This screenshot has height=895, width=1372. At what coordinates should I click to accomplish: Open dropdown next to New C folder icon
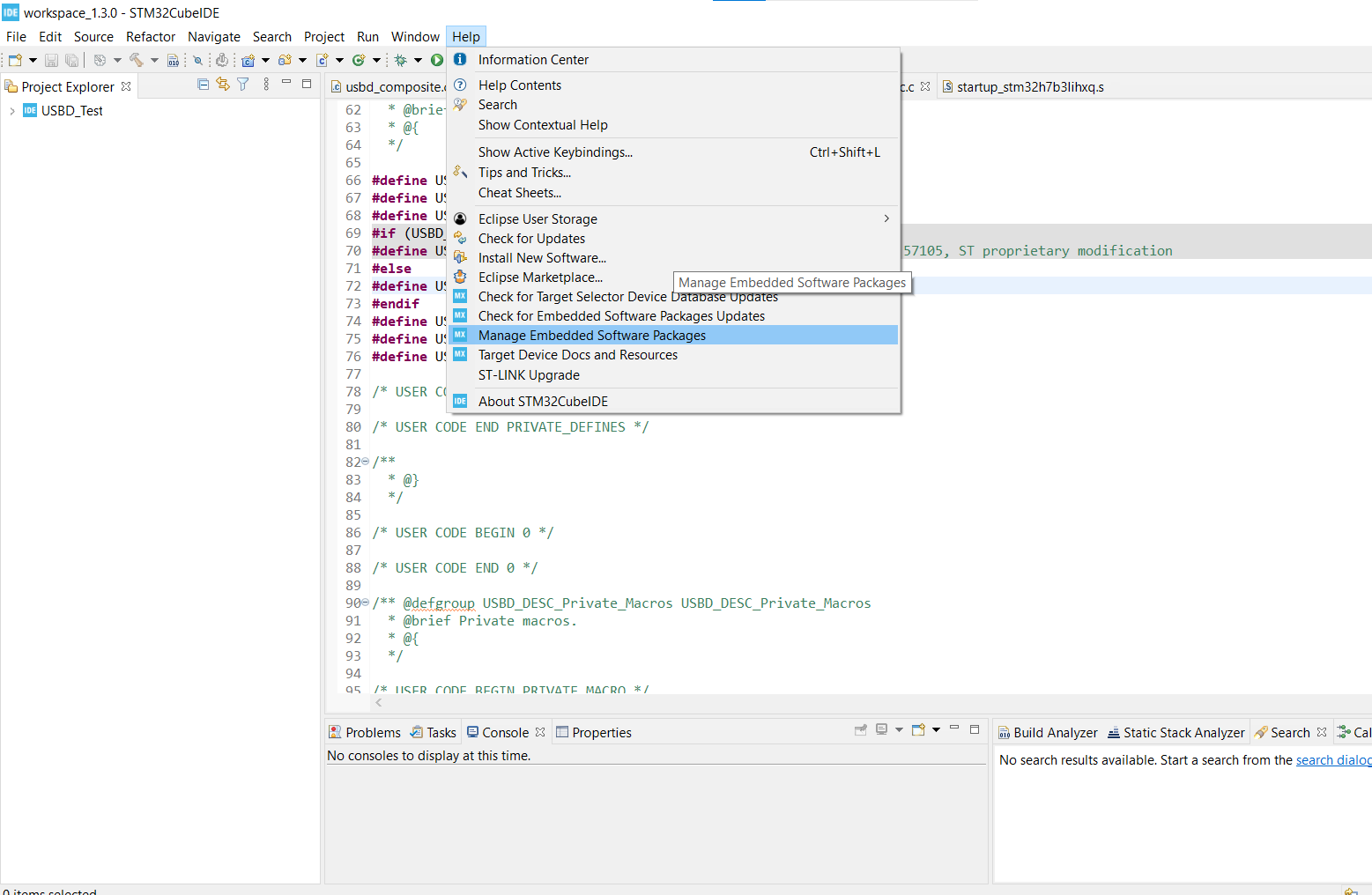pos(302,60)
